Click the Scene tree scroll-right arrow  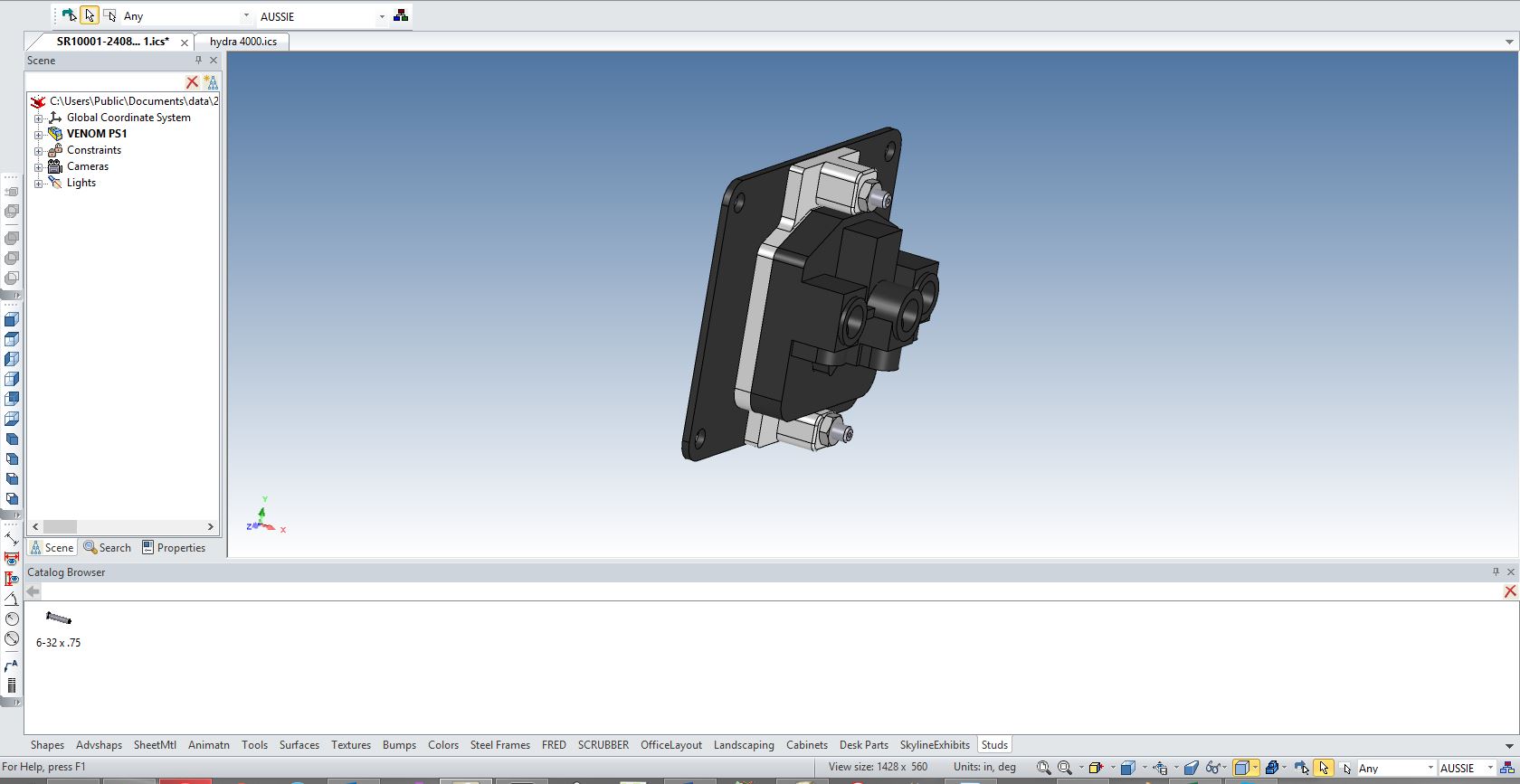[x=210, y=526]
